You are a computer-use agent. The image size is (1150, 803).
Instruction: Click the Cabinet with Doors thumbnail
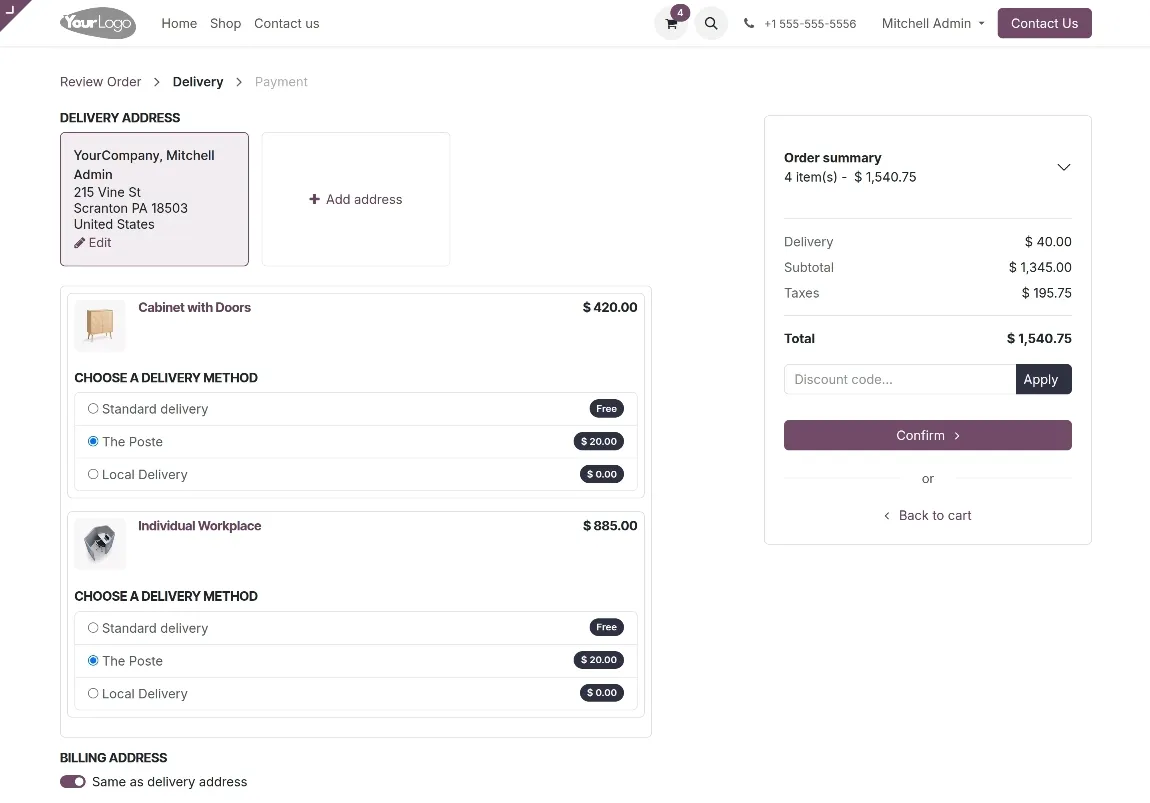coord(100,325)
